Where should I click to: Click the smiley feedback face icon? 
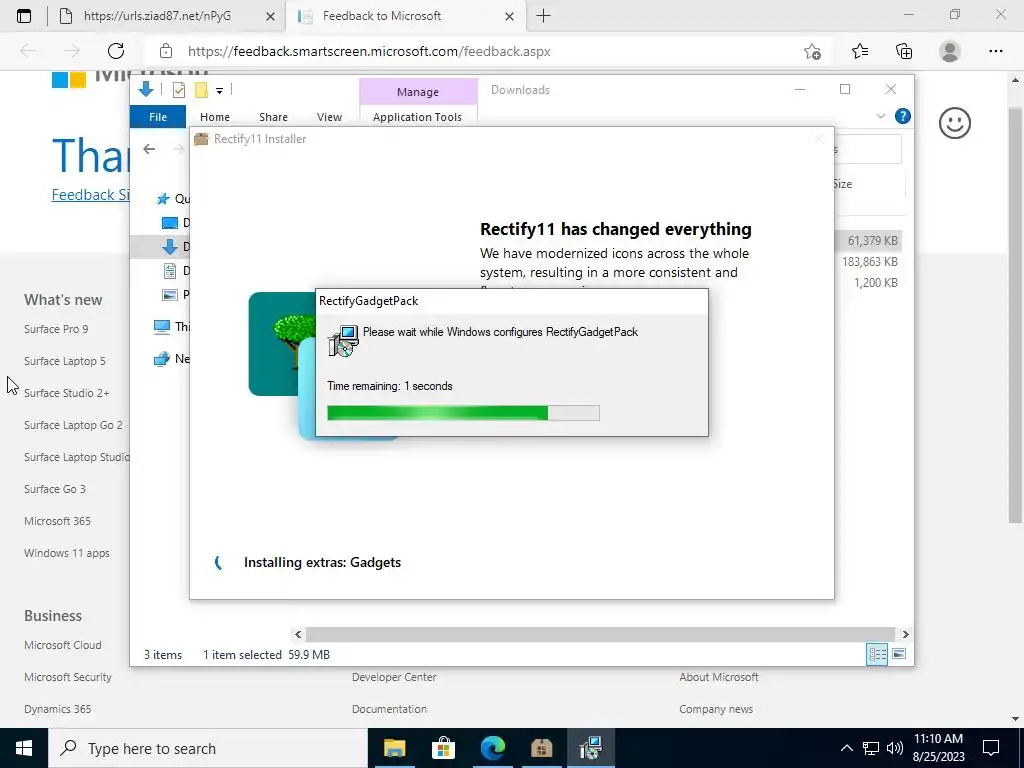coord(954,123)
